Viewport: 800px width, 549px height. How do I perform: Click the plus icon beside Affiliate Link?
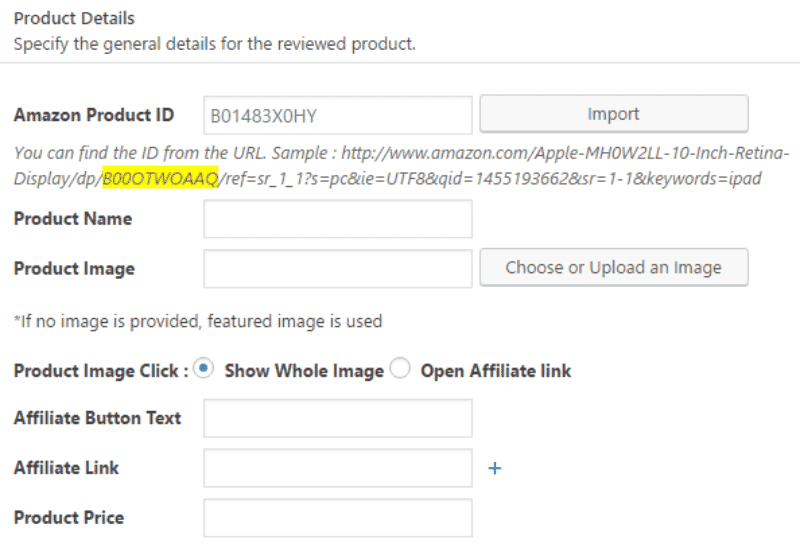coord(494,468)
